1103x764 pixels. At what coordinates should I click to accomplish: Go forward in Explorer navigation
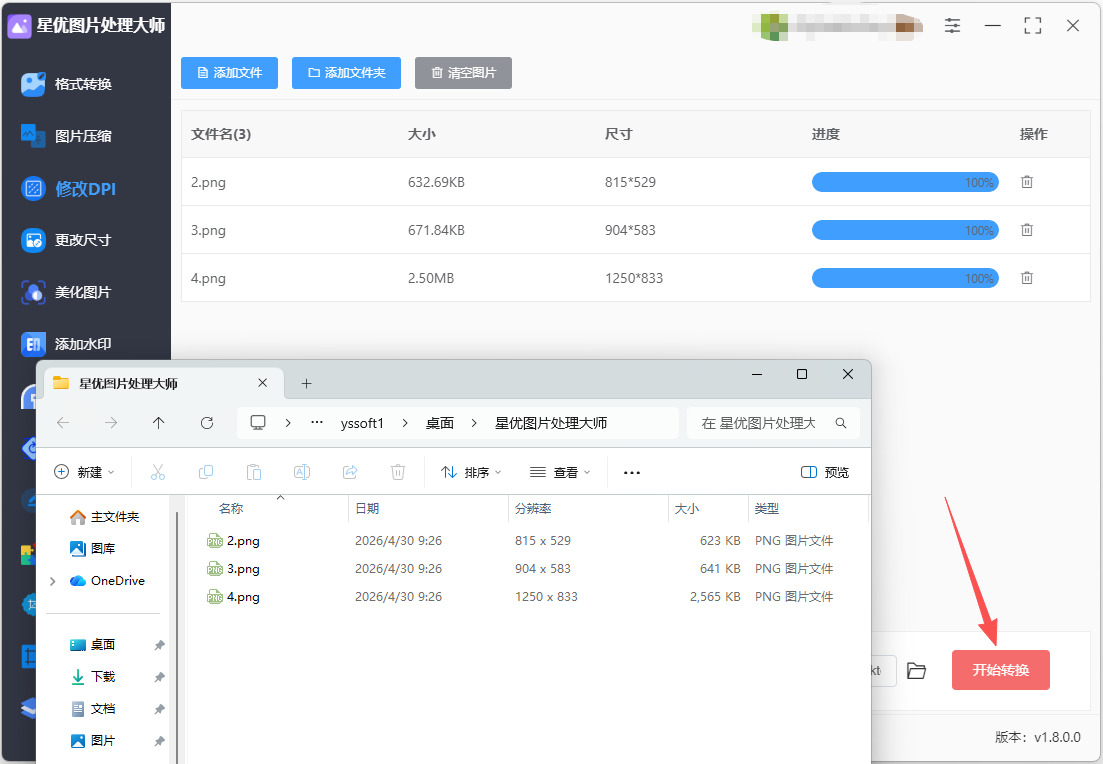[111, 423]
